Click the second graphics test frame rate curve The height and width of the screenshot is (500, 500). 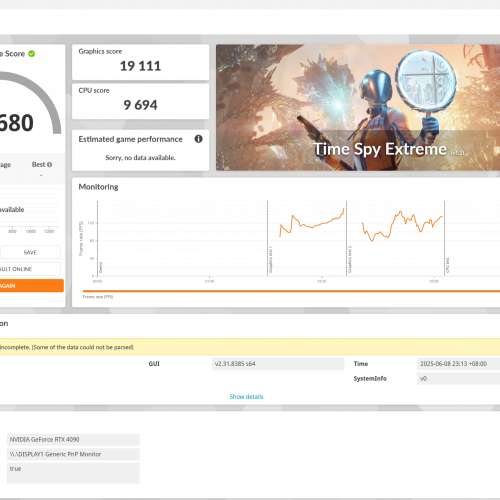tap(402, 225)
